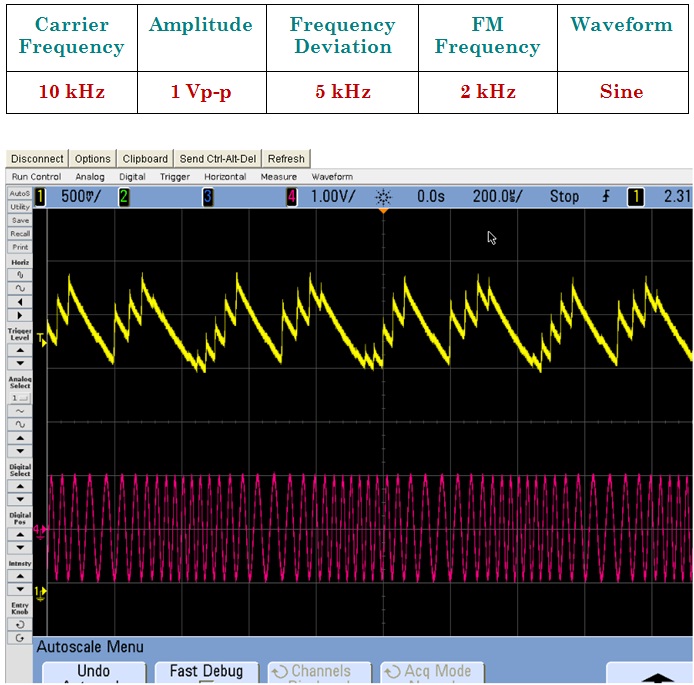Viewport: 694px width, 685px height.
Task: Open the Measure menu
Action: pyautogui.click(x=278, y=177)
